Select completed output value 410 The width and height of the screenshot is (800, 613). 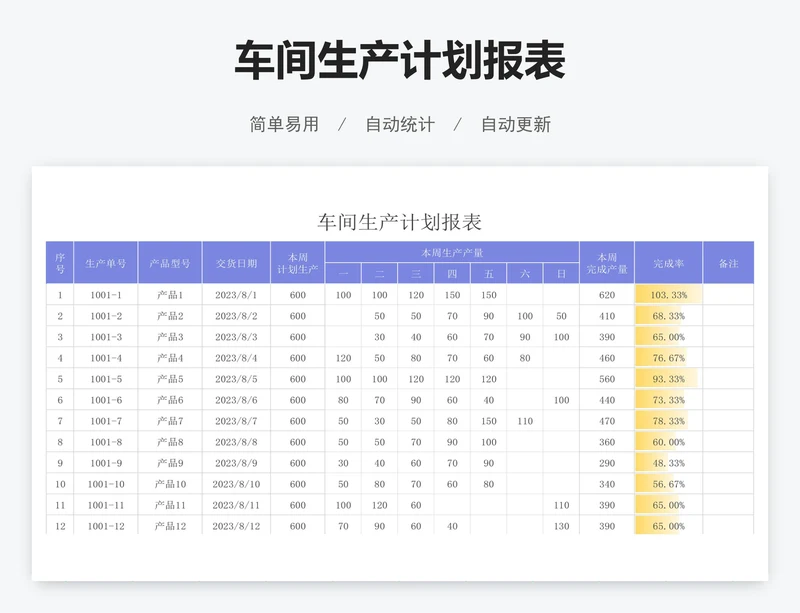(607, 316)
